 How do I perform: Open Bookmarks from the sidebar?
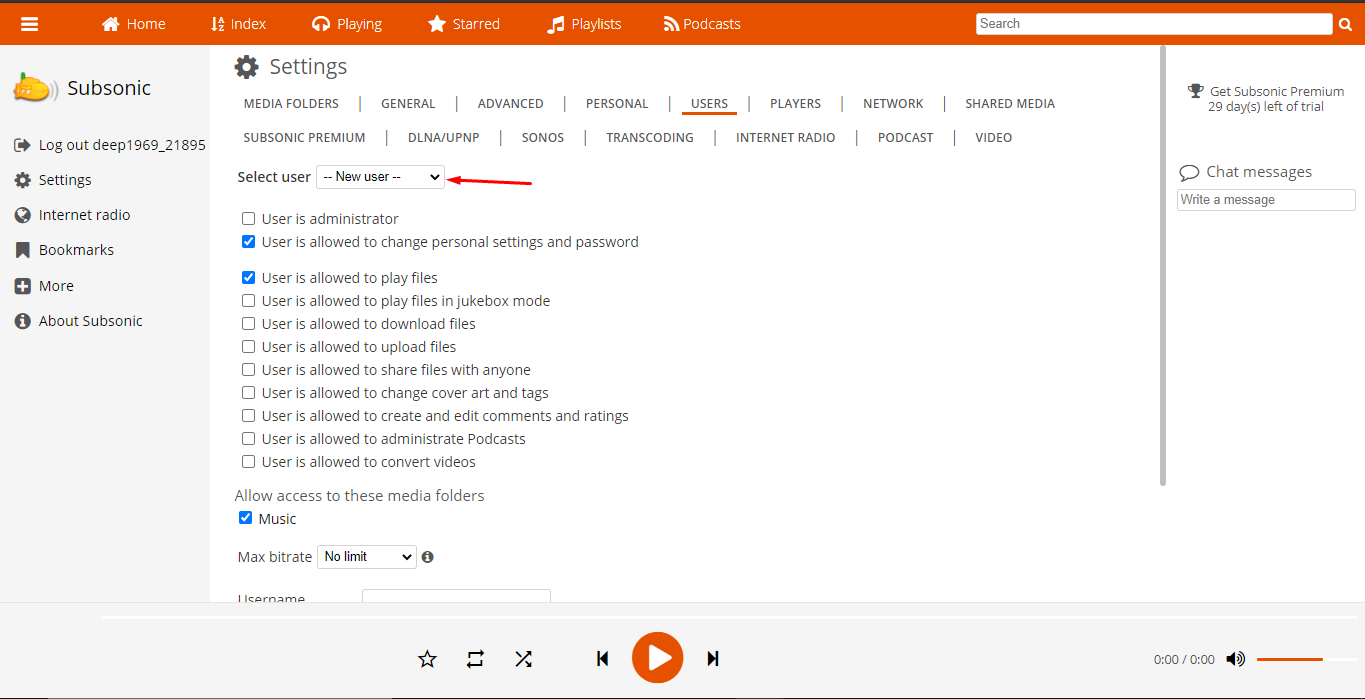tap(78, 249)
